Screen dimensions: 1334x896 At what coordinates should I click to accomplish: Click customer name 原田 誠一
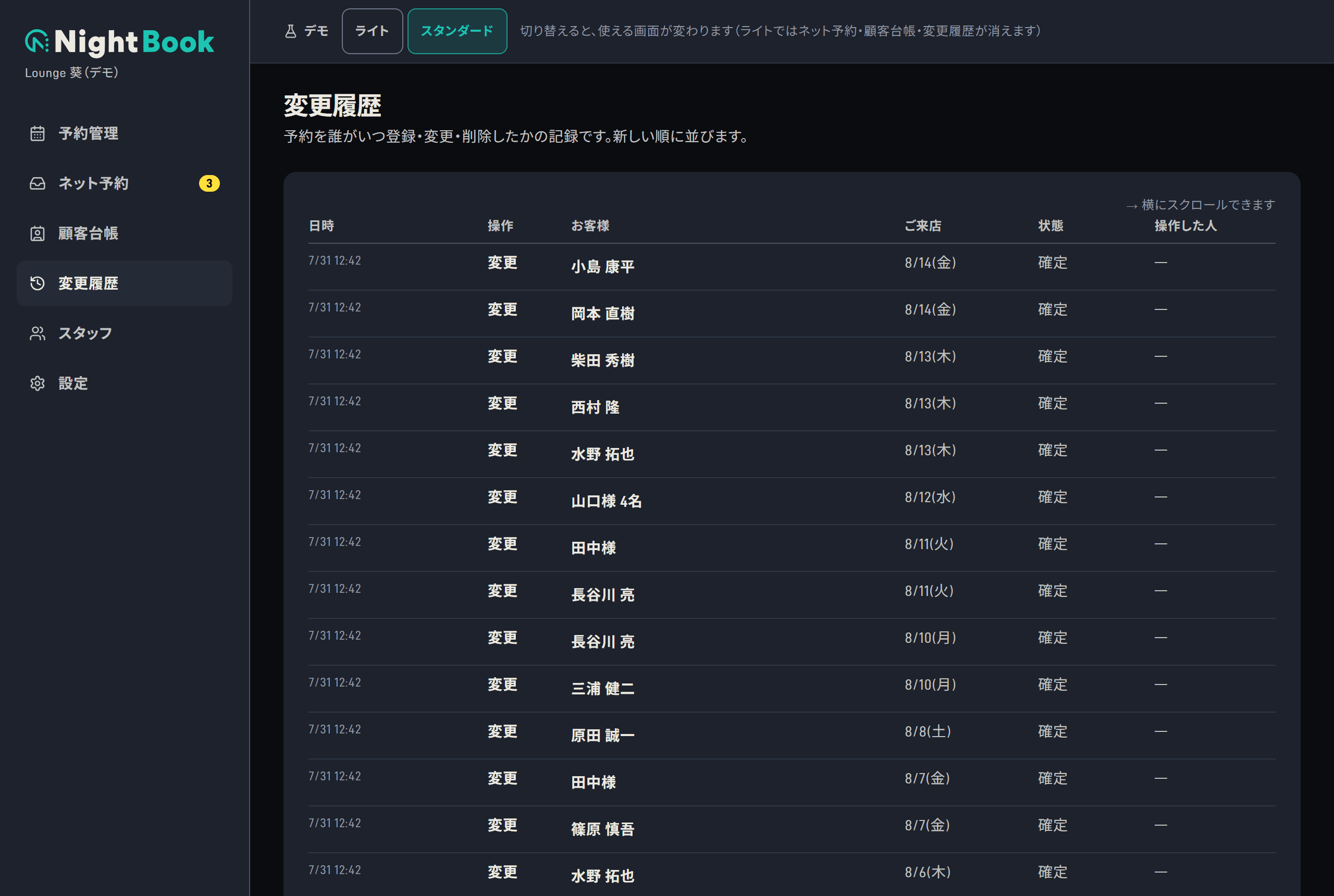click(602, 736)
